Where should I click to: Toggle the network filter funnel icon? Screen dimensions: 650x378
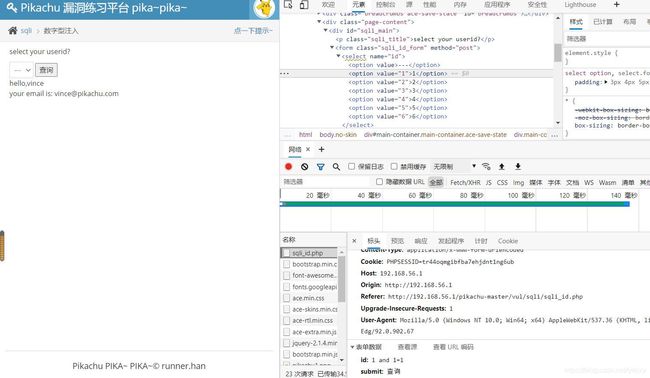(x=320, y=167)
